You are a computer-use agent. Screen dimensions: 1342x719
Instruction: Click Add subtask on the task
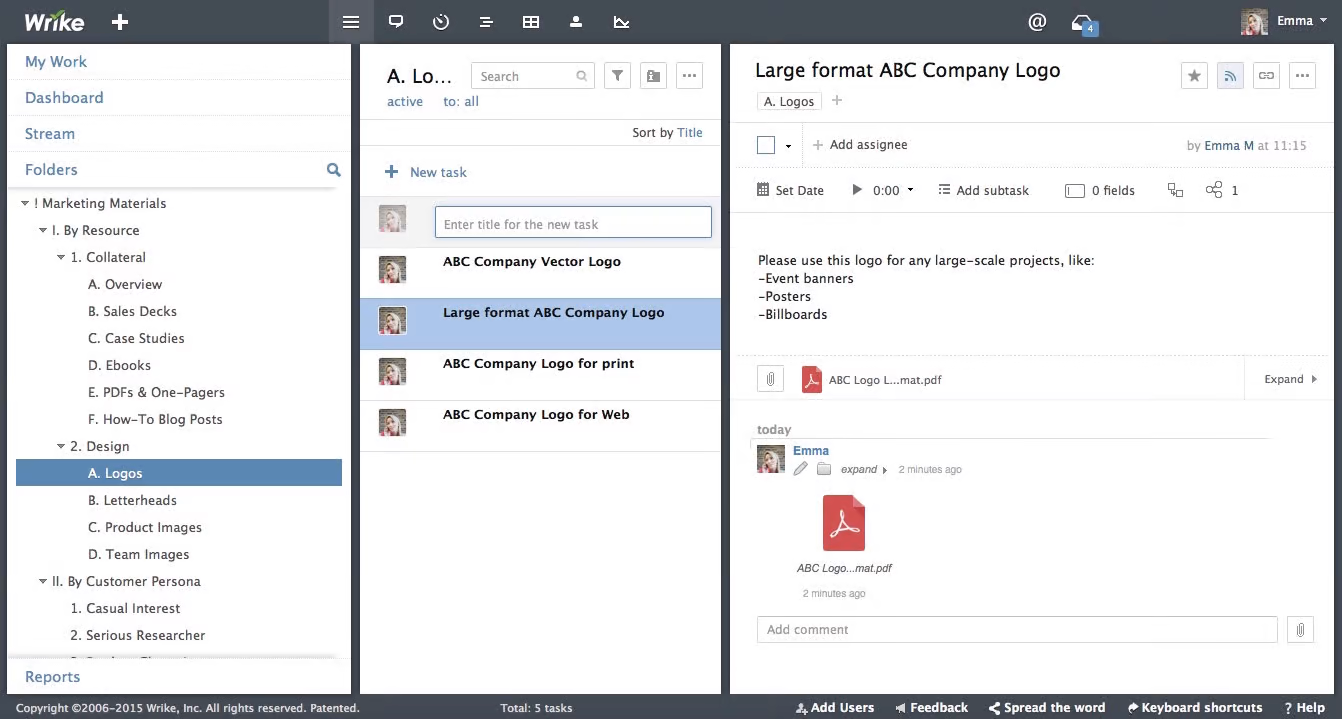[984, 190]
